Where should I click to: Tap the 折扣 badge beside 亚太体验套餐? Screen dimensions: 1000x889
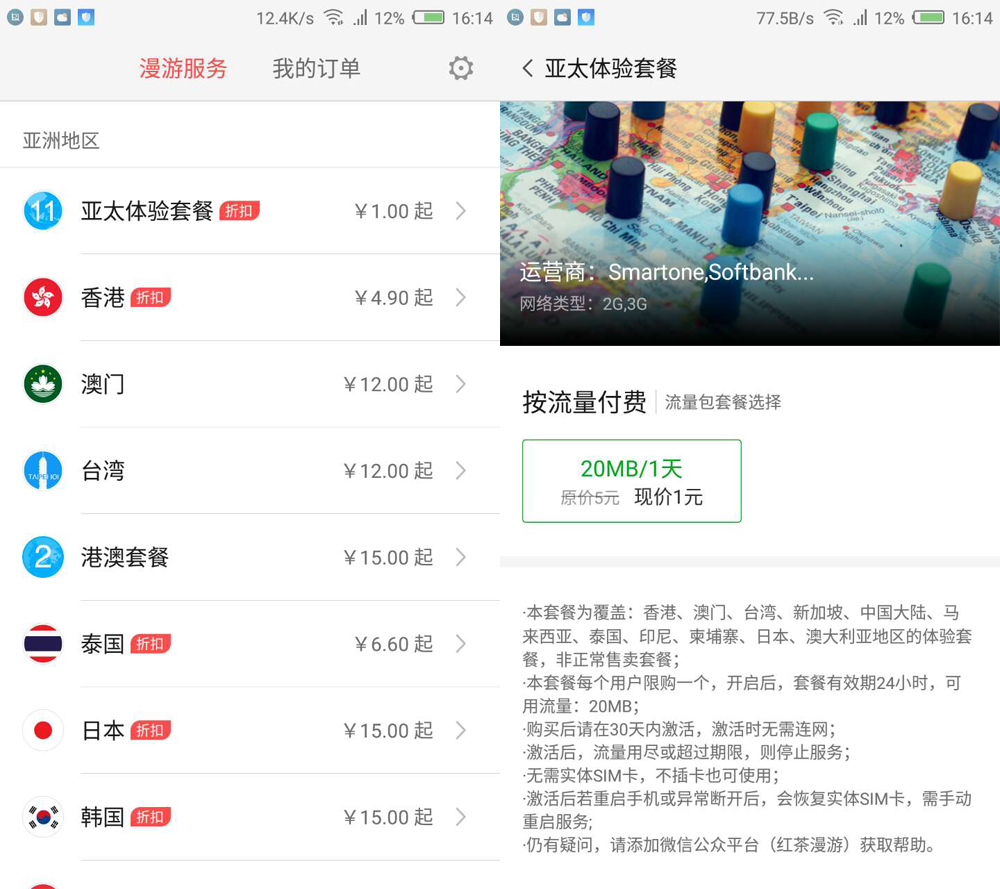click(x=239, y=211)
